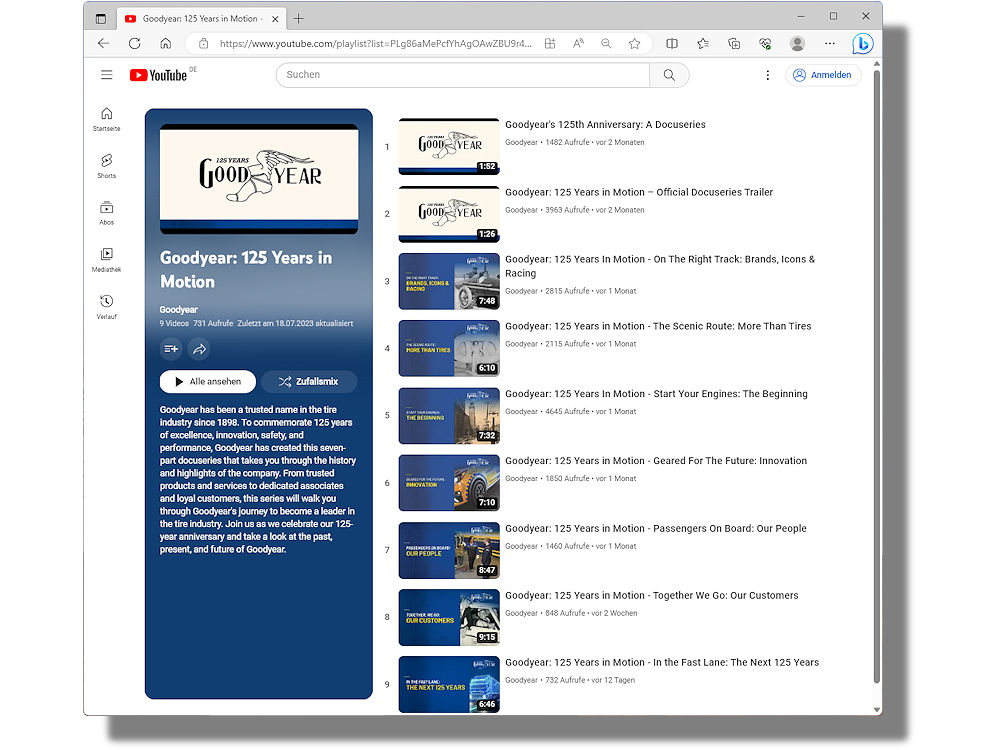The width and height of the screenshot is (1000, 750).
Task: Open the browser profile avatar
Action: click(797, 43)
